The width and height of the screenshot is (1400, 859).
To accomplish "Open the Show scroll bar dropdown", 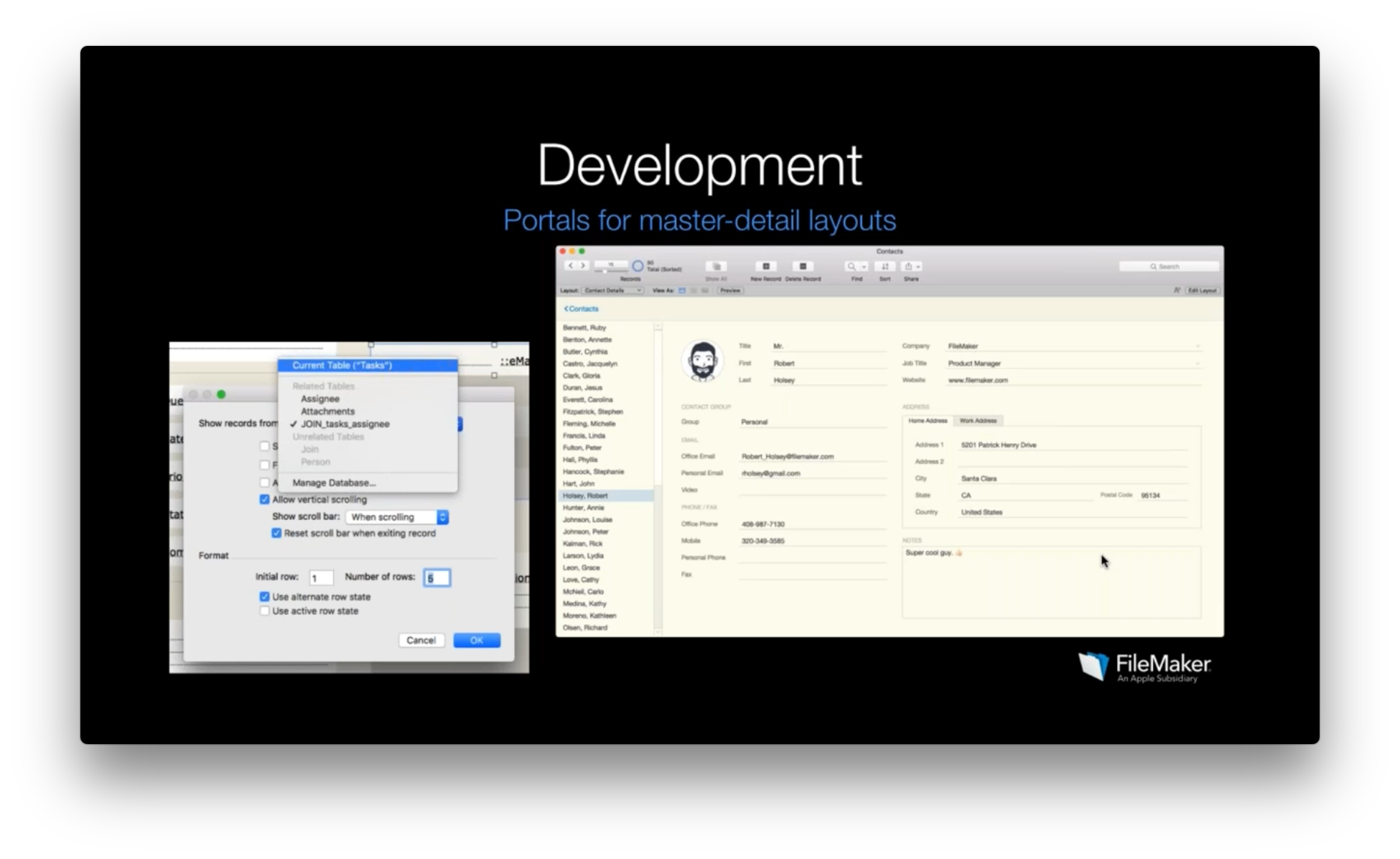I will [397, 517].
